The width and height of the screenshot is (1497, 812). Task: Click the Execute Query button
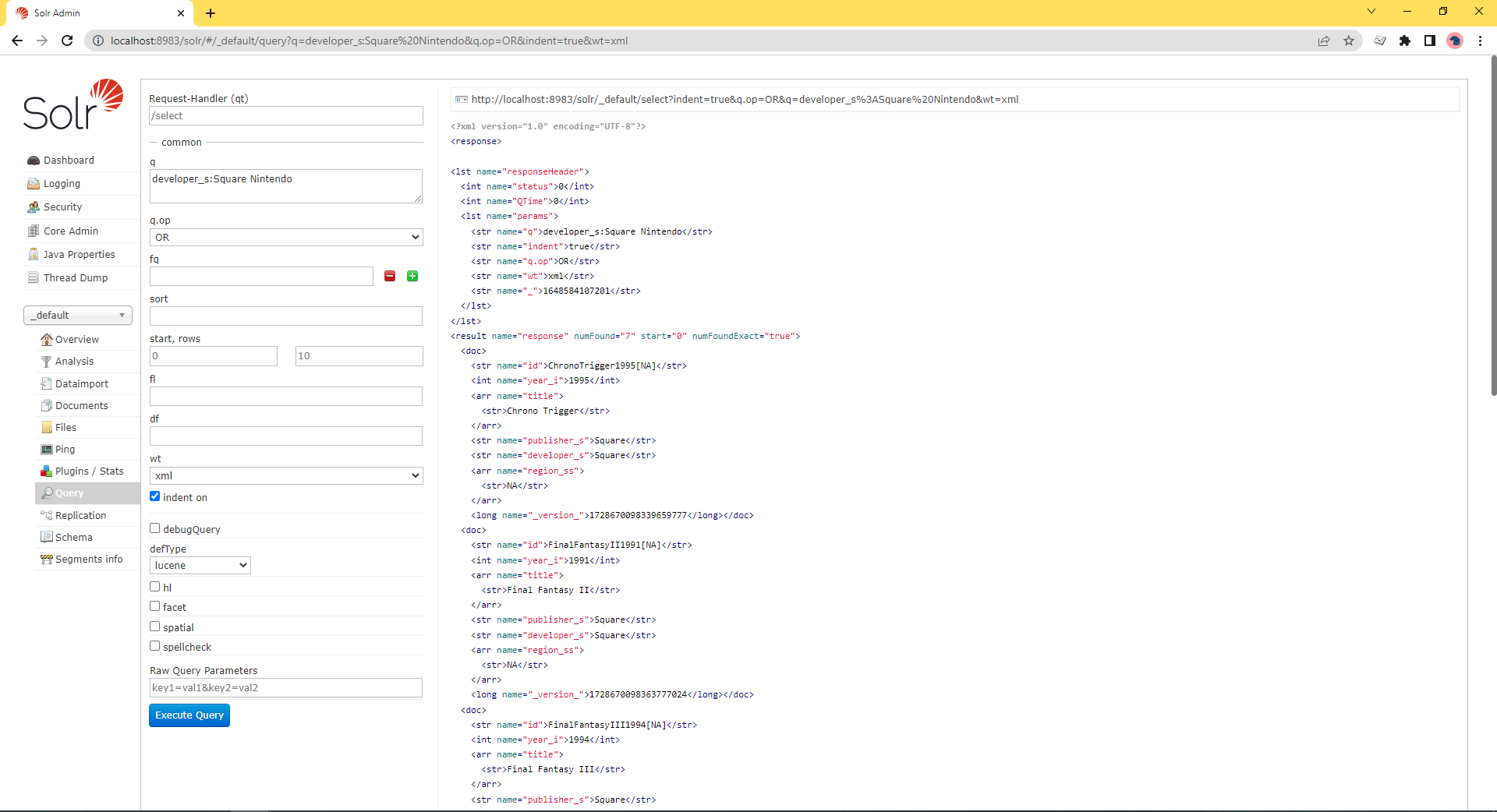[x=189, y=715]
